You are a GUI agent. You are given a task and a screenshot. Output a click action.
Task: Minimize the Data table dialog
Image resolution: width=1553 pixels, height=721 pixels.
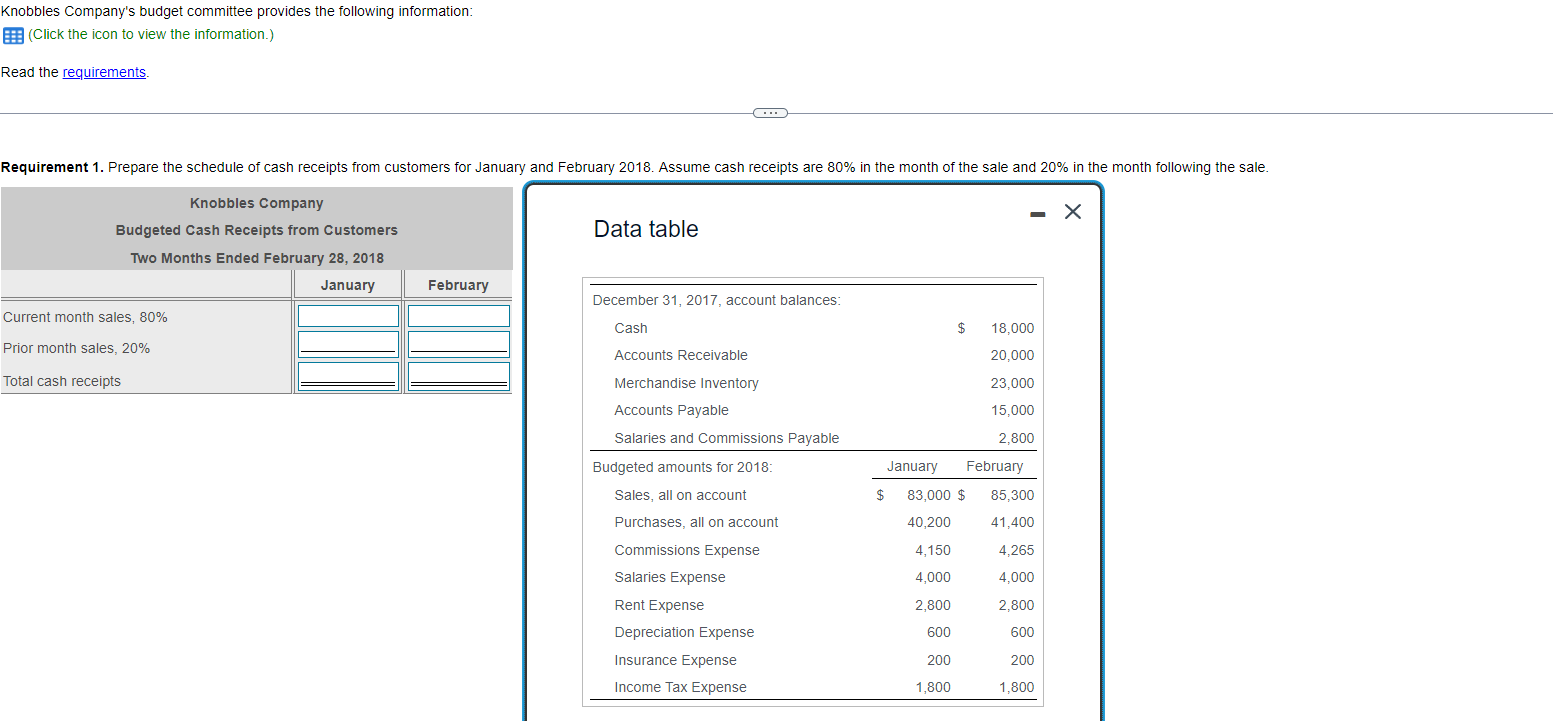tap(1037, 212)
